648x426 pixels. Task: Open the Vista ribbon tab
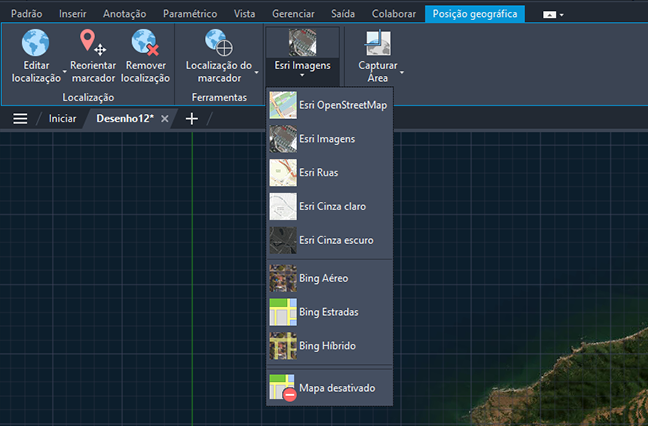coord(244,14)
